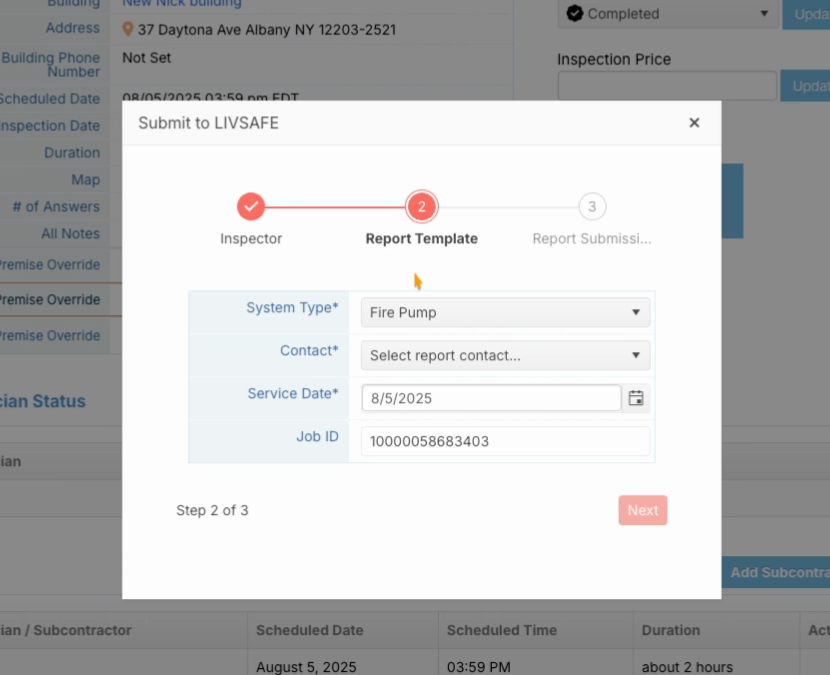
Task: Open the Select report contact dropdown
Action: coord(506,355)
